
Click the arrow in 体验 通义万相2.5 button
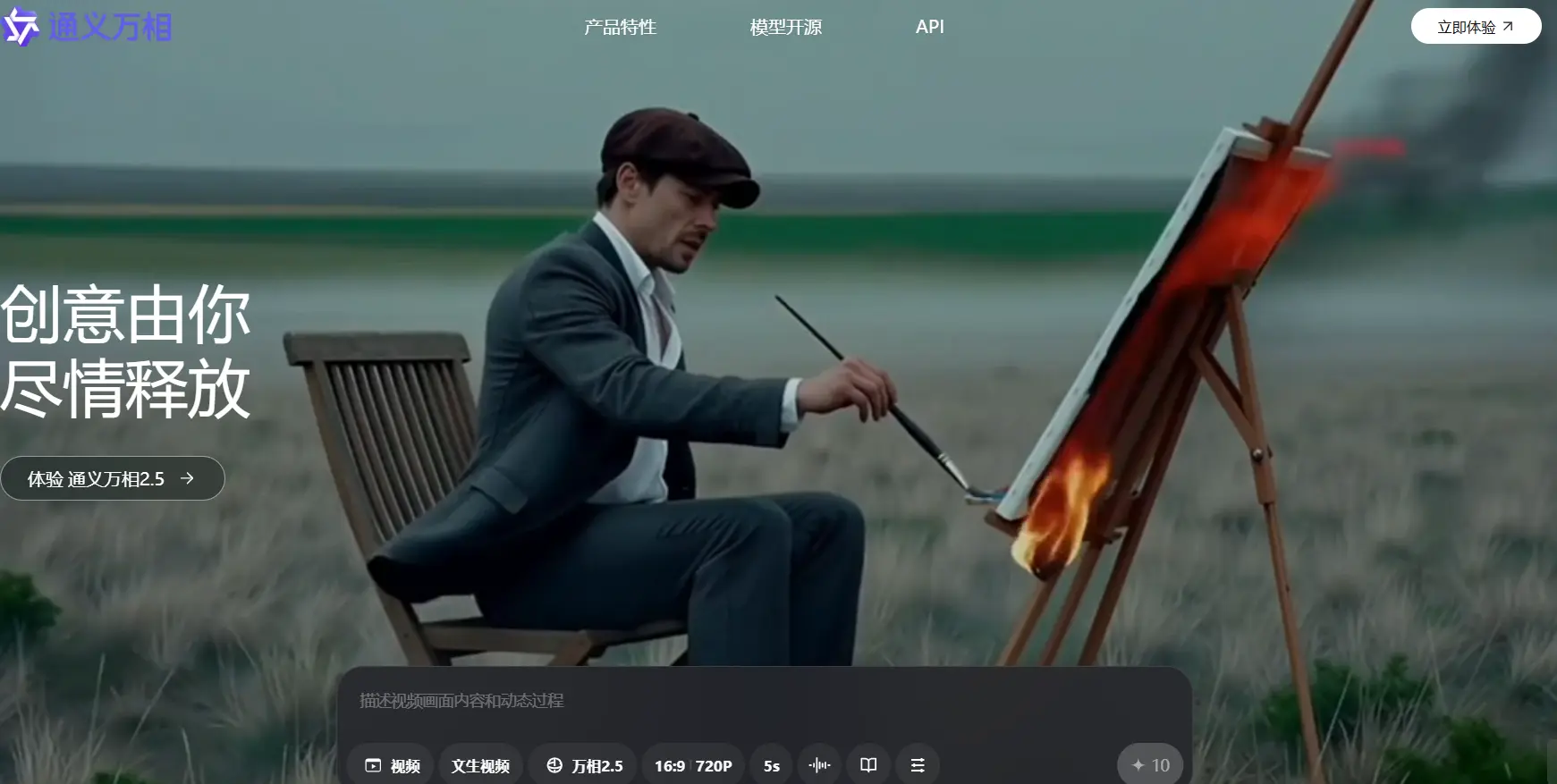click(187, 478)
